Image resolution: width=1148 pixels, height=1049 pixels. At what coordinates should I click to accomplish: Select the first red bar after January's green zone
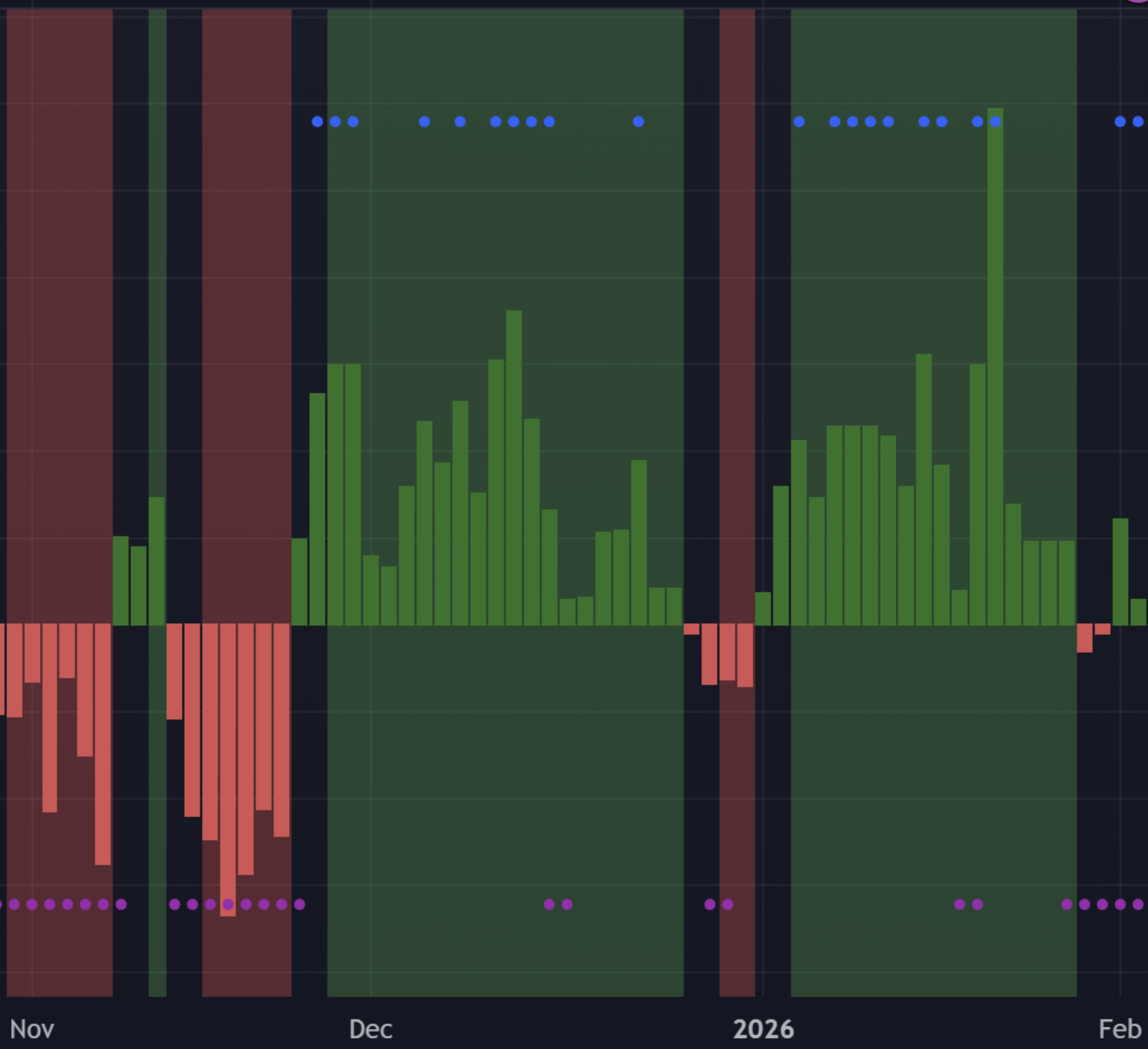[1085, 638]
